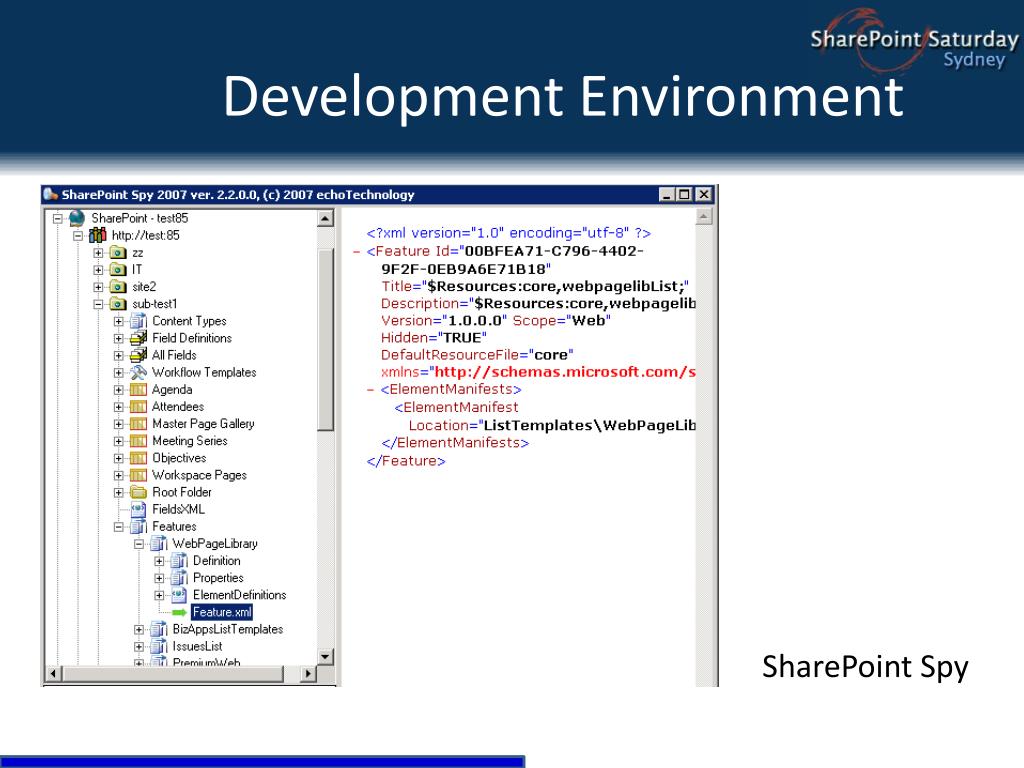Click the SharePoint - test85 globe icon

[77, 217]
